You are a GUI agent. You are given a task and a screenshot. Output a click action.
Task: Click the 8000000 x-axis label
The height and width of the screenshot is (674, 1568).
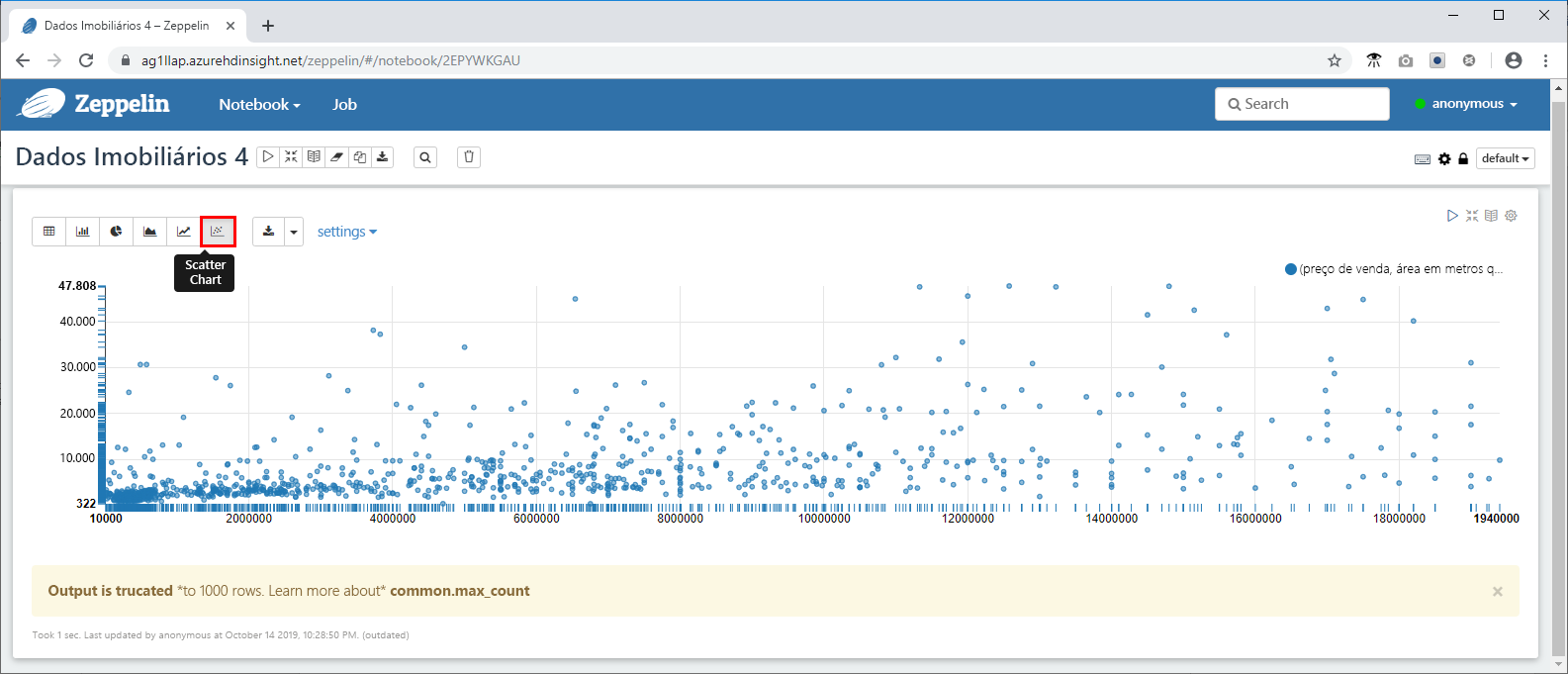[x=681, y=519]
